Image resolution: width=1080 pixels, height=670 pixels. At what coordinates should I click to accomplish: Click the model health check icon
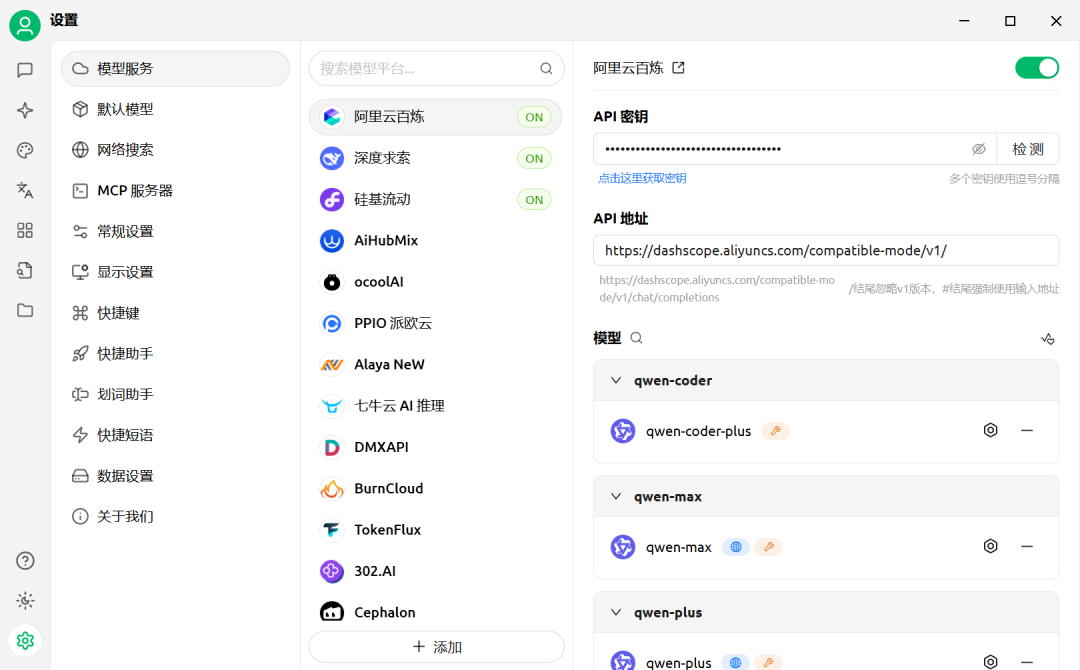point(1048,338)
